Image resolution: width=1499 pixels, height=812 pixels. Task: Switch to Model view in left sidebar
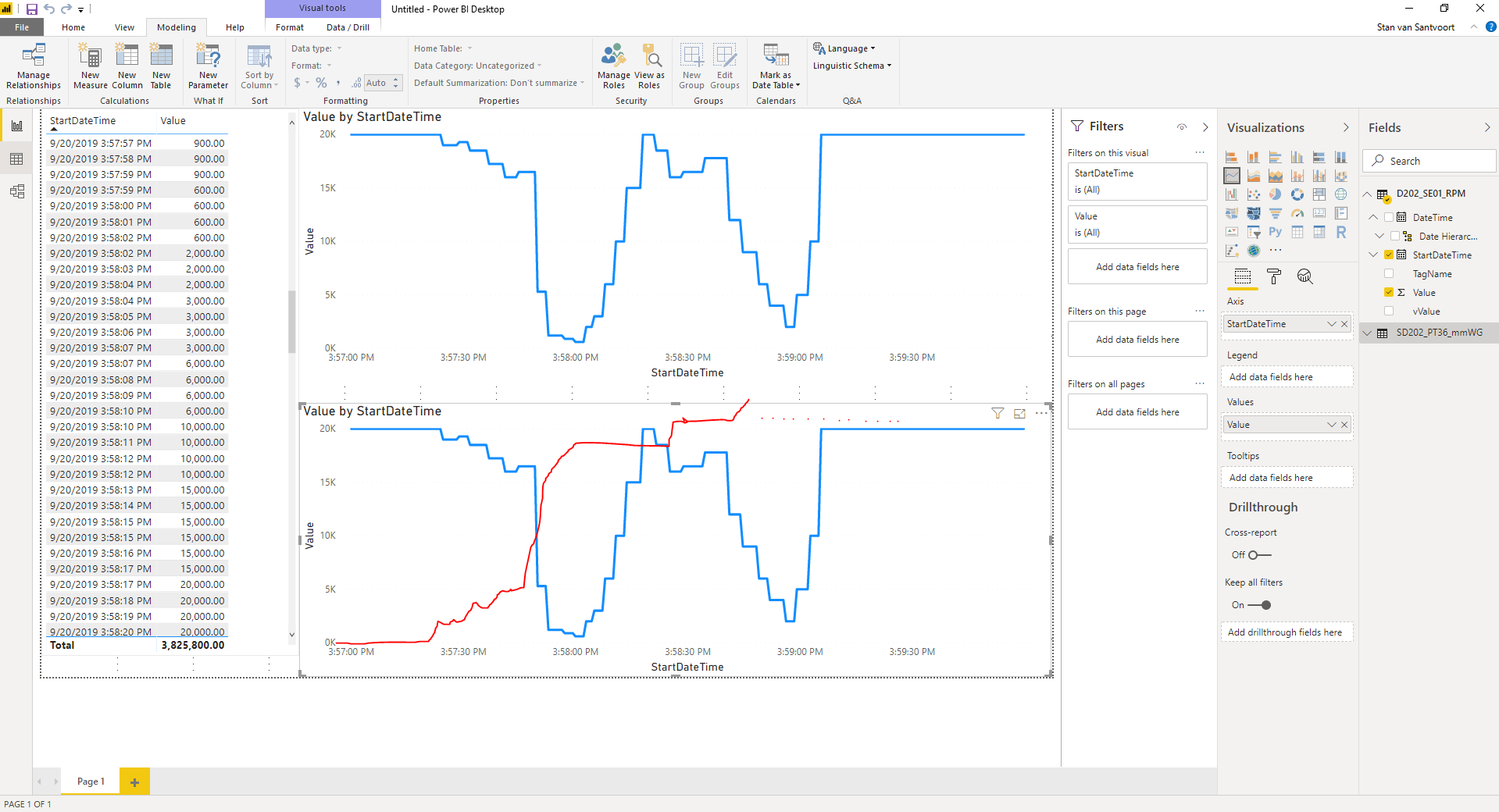pyautogui.click(x=16, y=191)
